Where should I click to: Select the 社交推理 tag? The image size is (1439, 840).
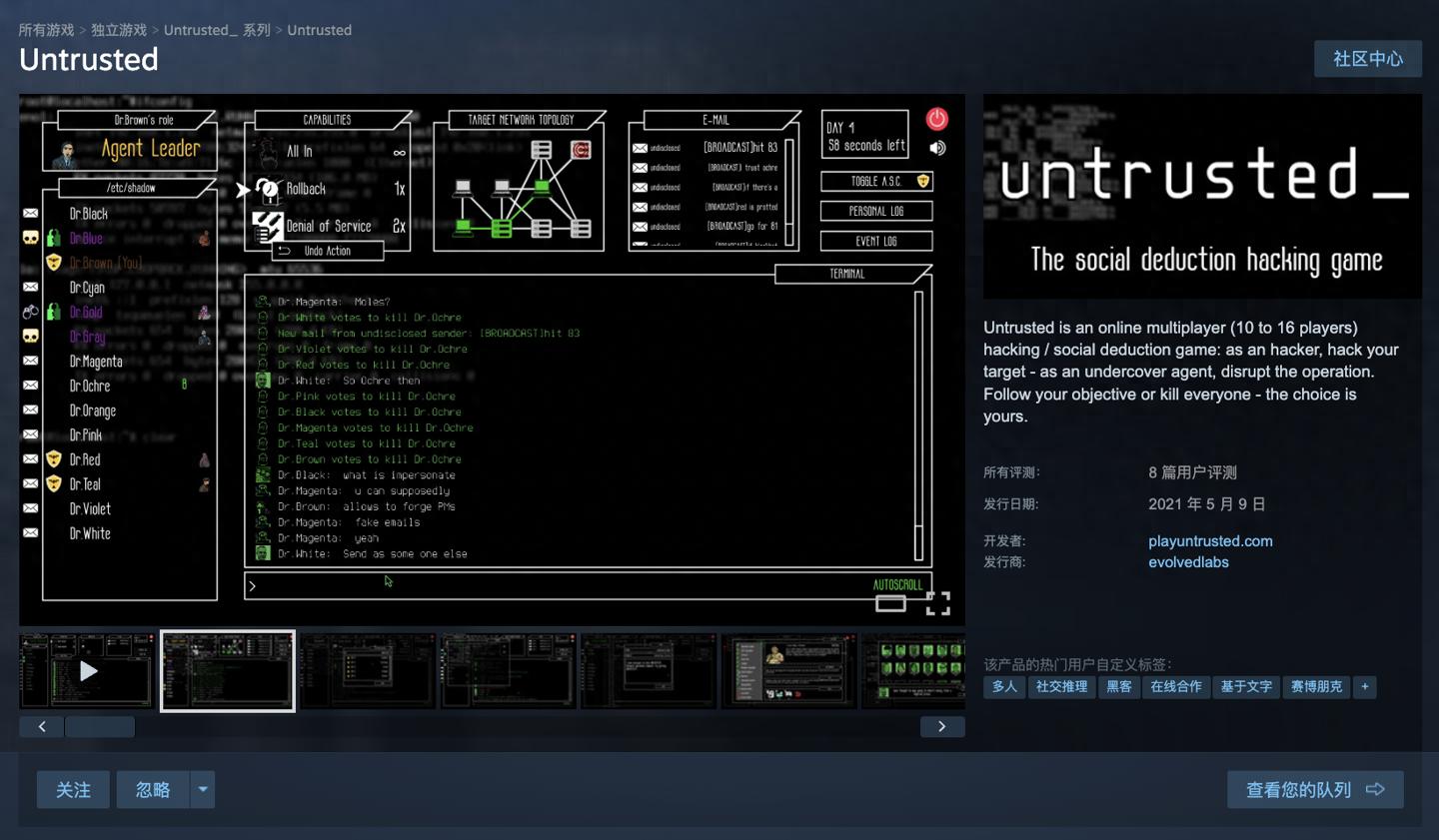click(x=1061, y=686)
